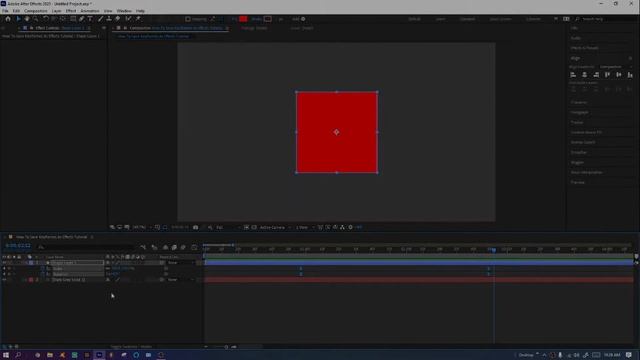Click the timeline zoom slider

pos(226,347)
